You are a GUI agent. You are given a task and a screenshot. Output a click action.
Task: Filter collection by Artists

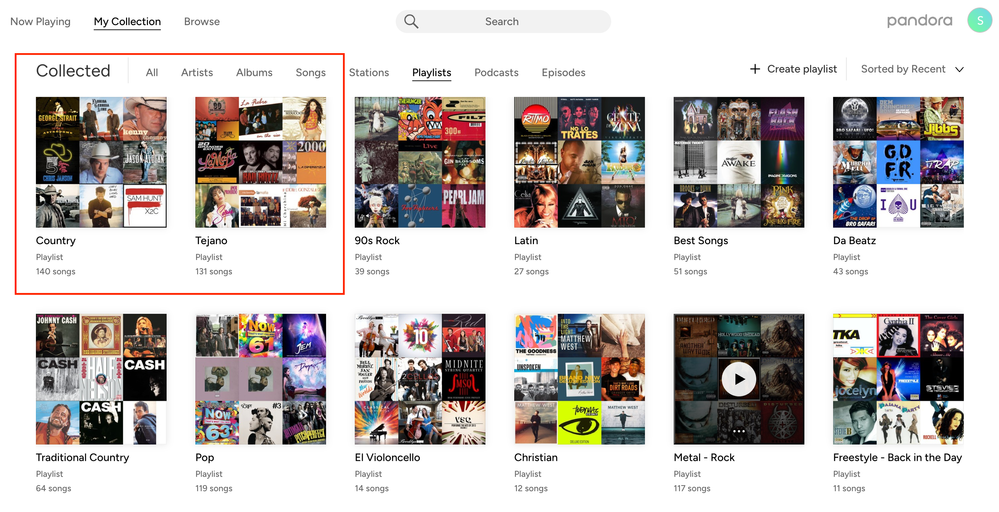click(197, 73)
